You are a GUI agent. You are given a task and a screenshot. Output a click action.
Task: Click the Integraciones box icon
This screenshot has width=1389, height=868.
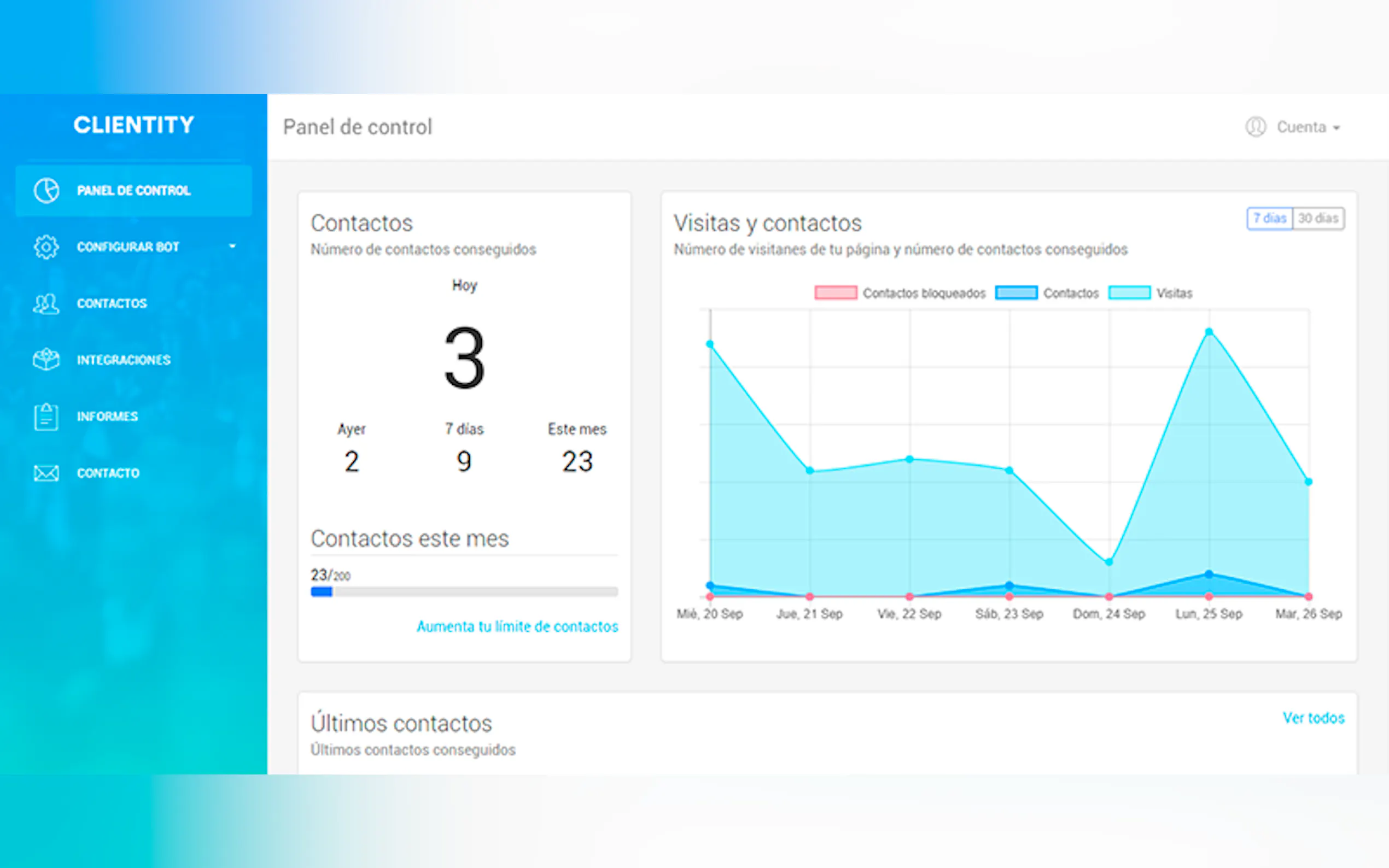point(46,359)
